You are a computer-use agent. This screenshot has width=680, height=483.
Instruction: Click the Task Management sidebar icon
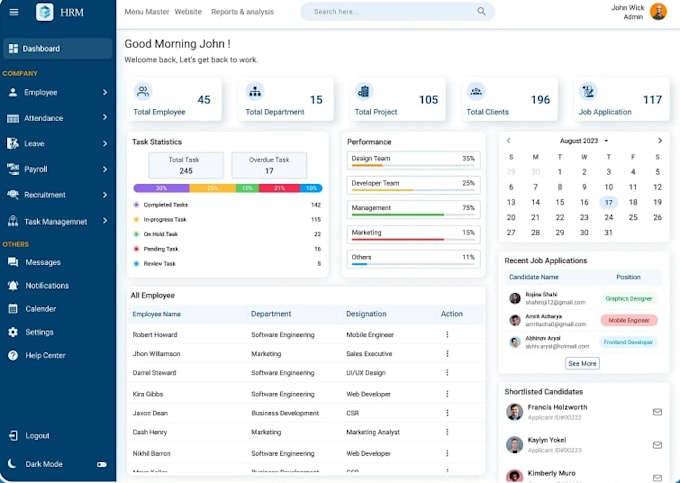click(x=13, y=221)
